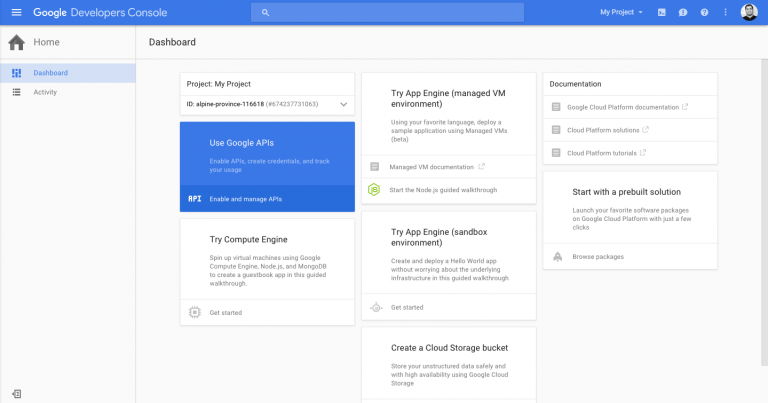Click the page vertical scrollbar
Image resolution: width=768 pixels, height=403 pixels.
[x=765, y=213]
